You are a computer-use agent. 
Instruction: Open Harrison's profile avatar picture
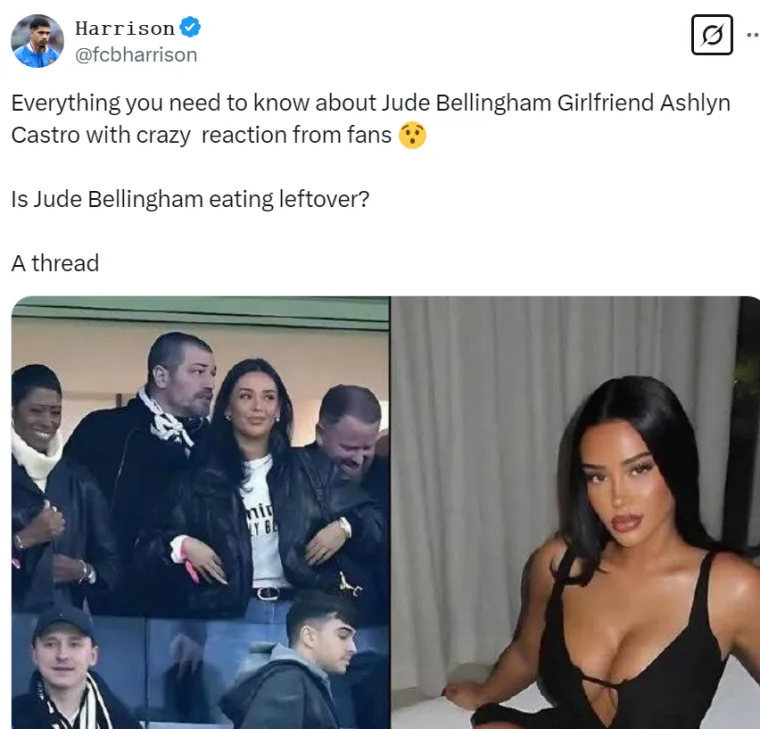[x=37, y=41]
